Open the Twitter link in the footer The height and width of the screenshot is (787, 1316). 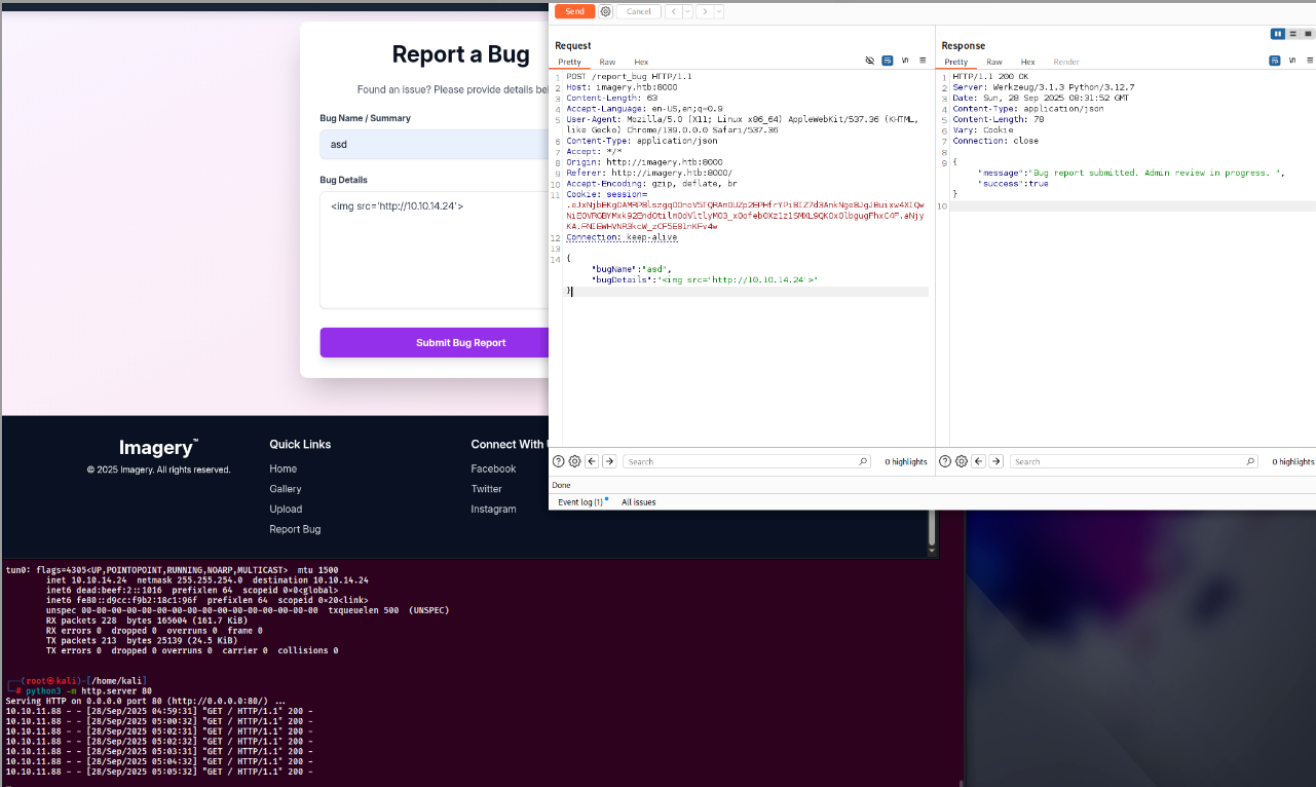coord(487,489)
